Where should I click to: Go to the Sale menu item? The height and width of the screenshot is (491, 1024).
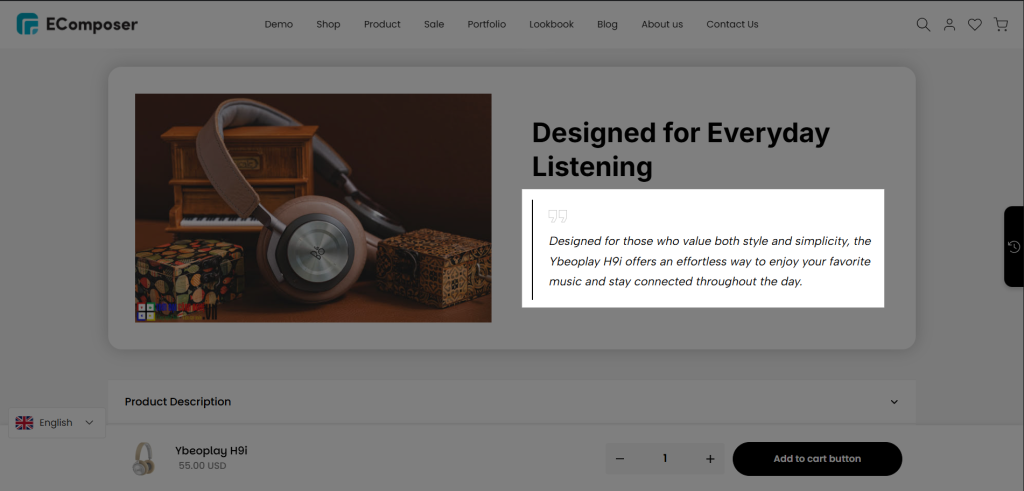(434, 24)
